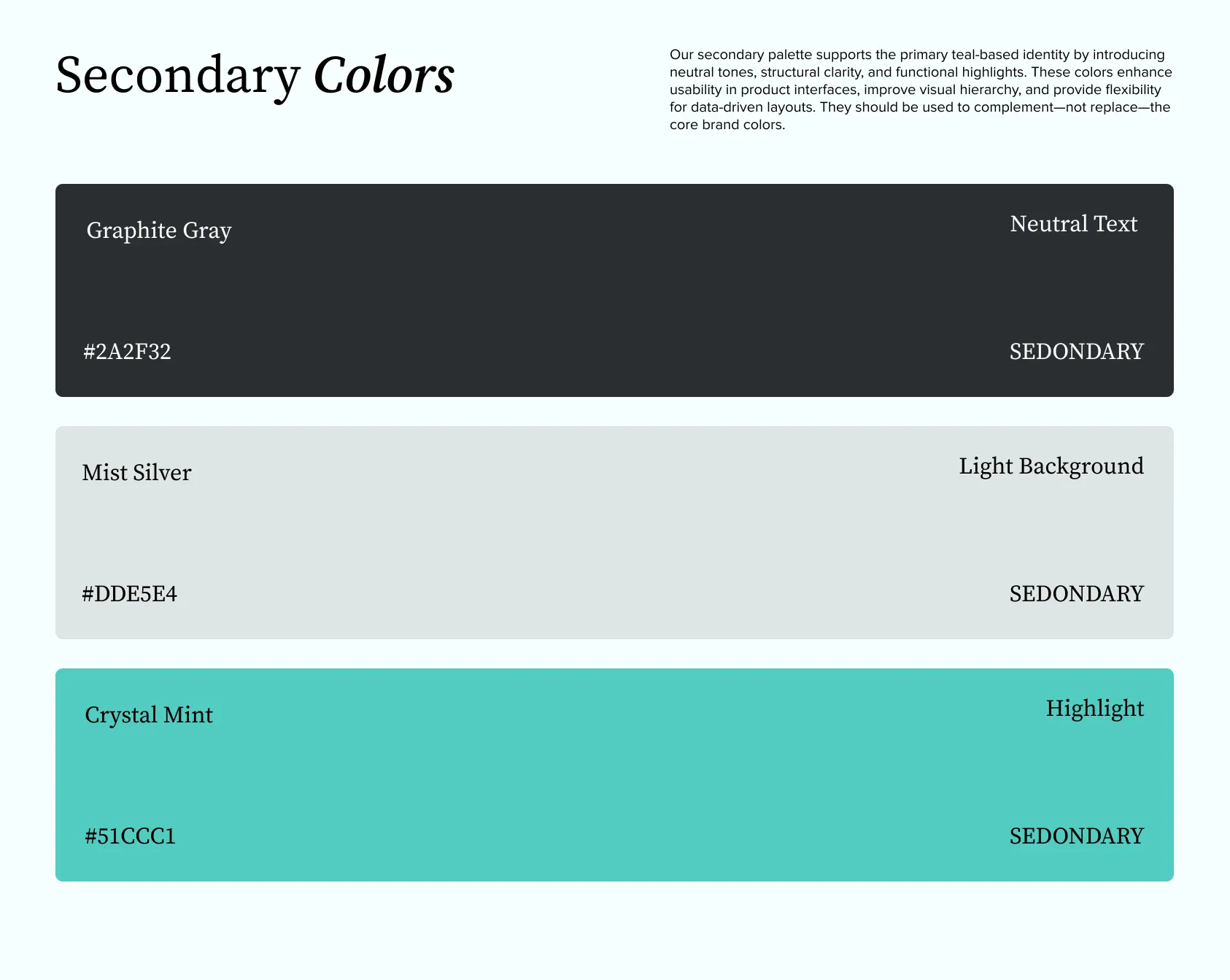Viewport: 1230px width, 980px height.
Task: Click the "Light Background" usage label
Action: point(1051,466)
